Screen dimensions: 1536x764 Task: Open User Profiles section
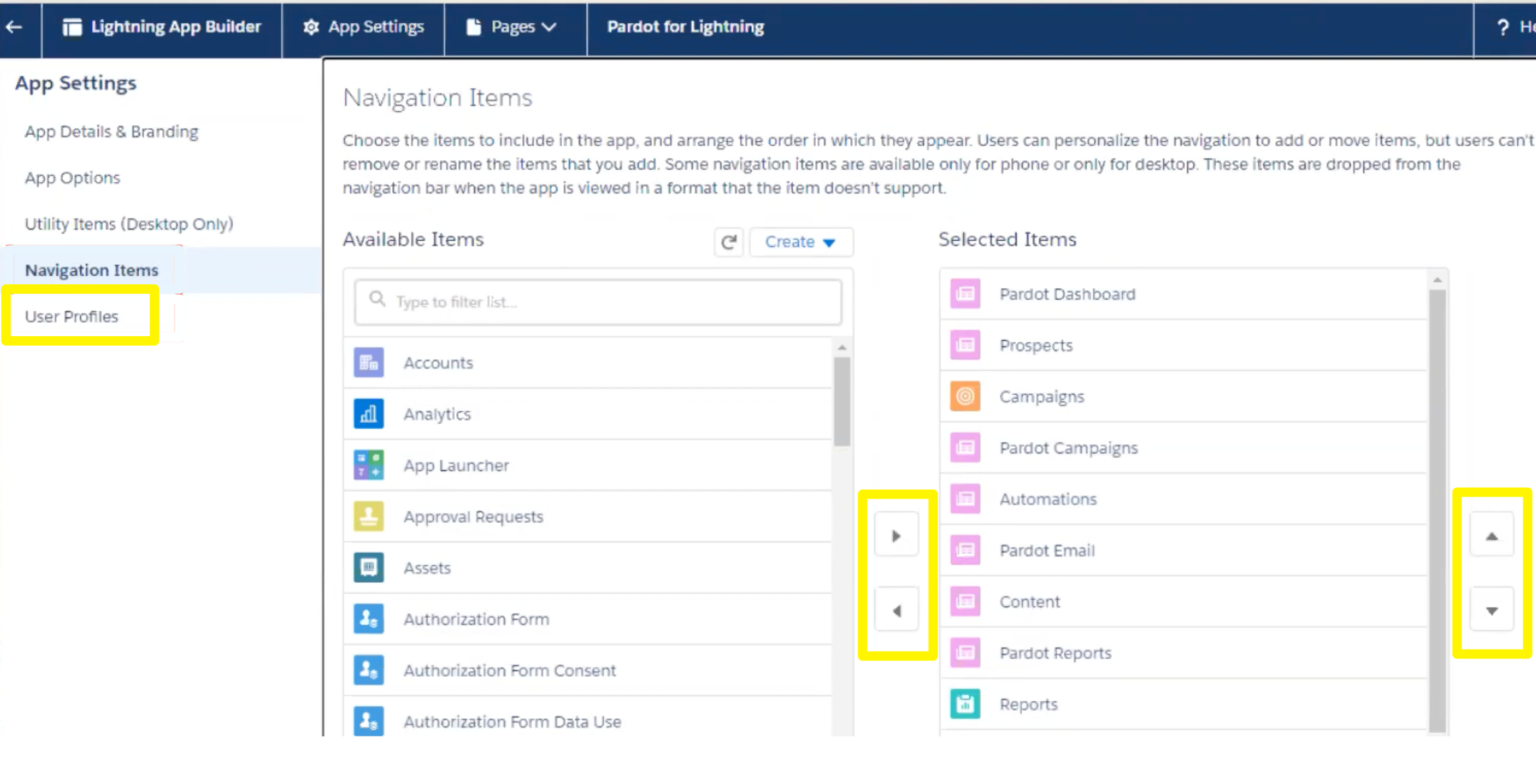point(71,316)
